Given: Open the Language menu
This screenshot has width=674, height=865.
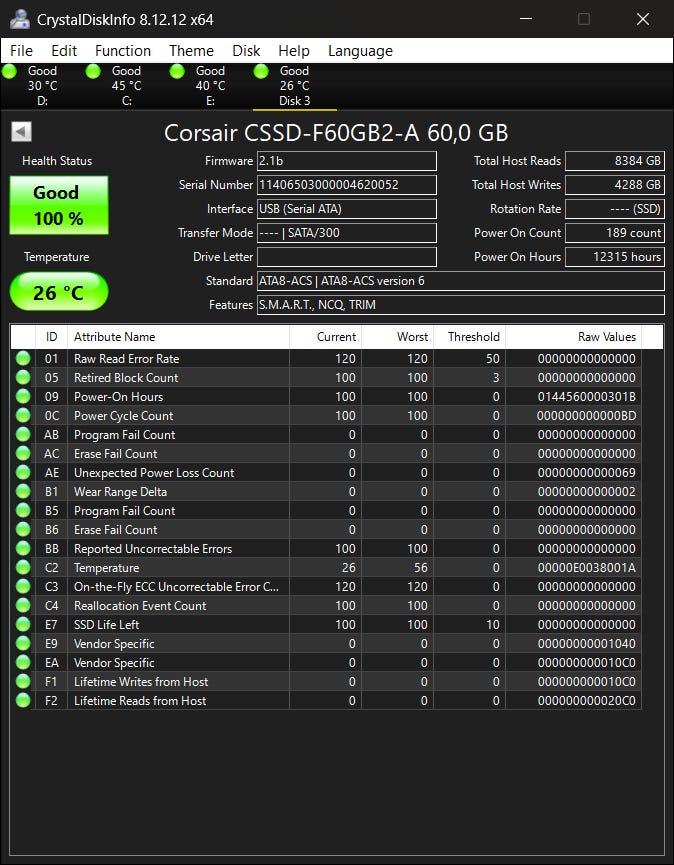Looking at the screenshot, I should coord(360,51).
